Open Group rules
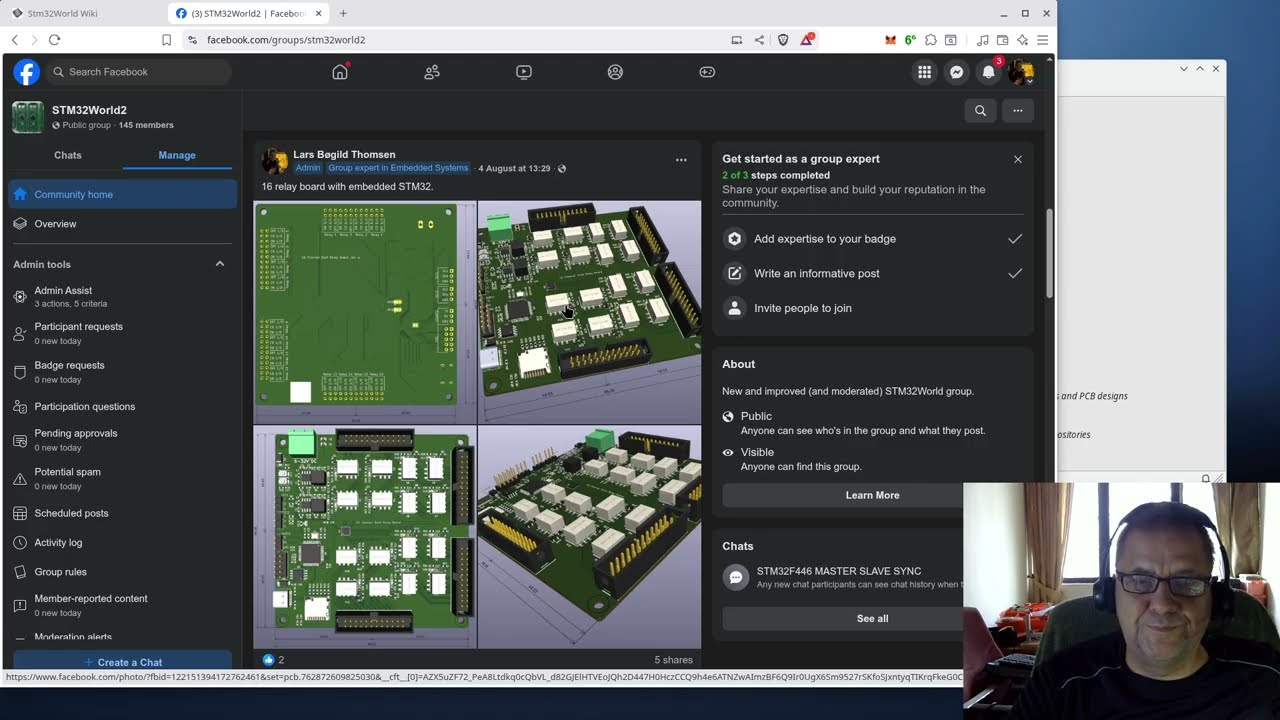 pos(122,572)
